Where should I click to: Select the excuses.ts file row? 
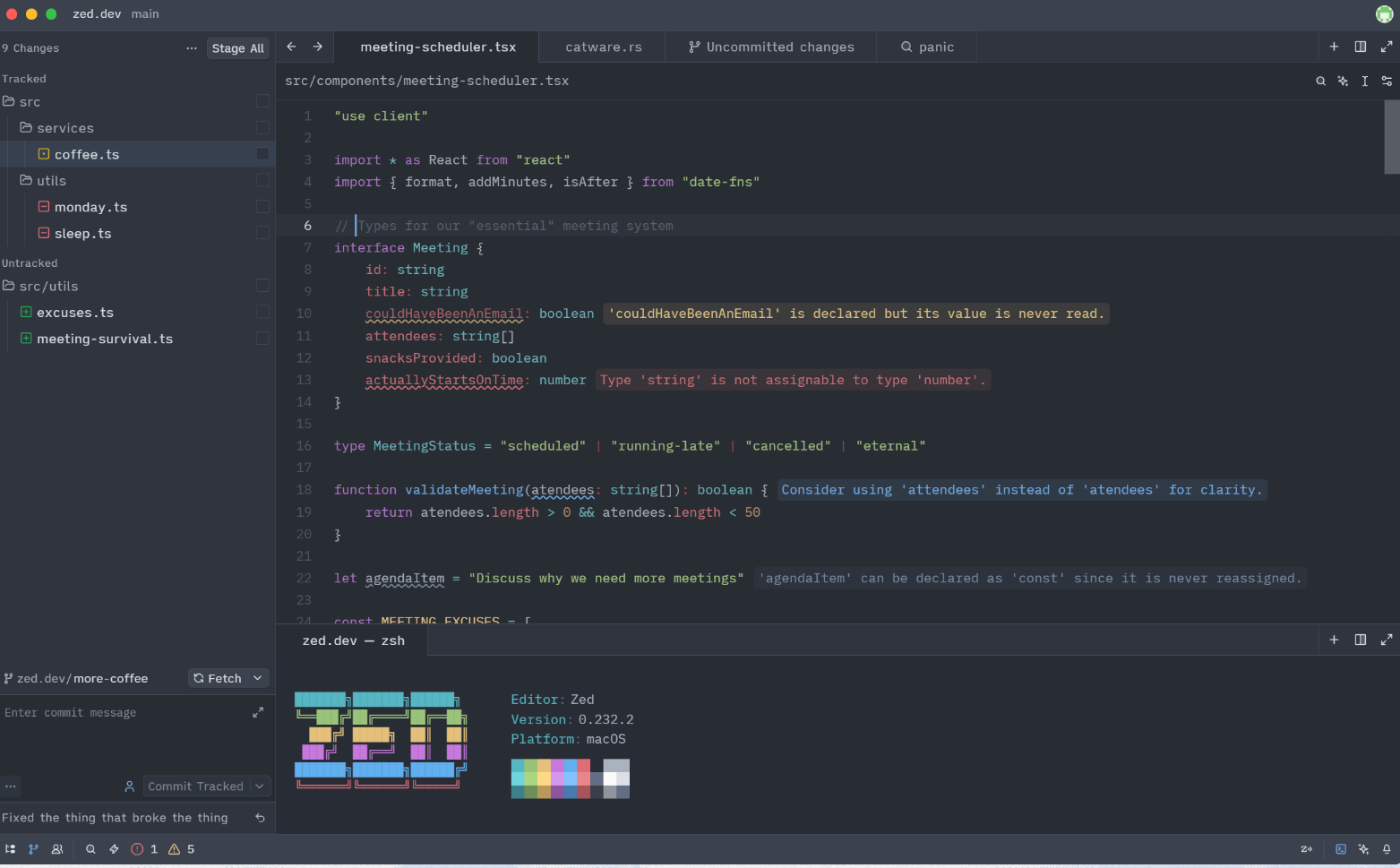coord(138,312)
